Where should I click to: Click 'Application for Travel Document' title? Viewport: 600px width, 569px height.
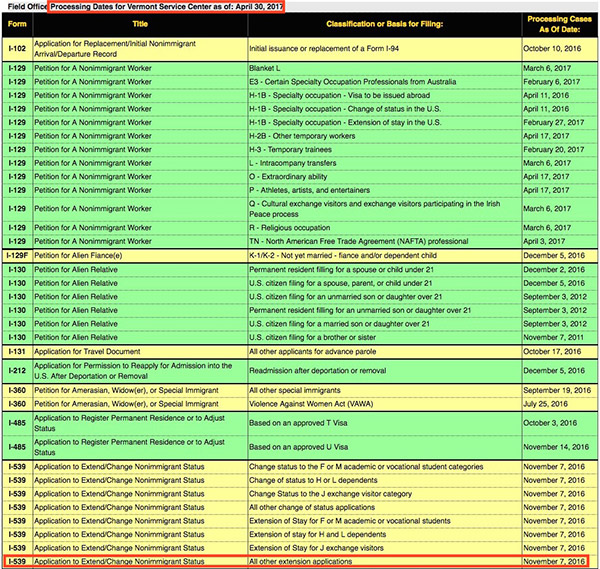pyautogui.click(x=87, y=352)
